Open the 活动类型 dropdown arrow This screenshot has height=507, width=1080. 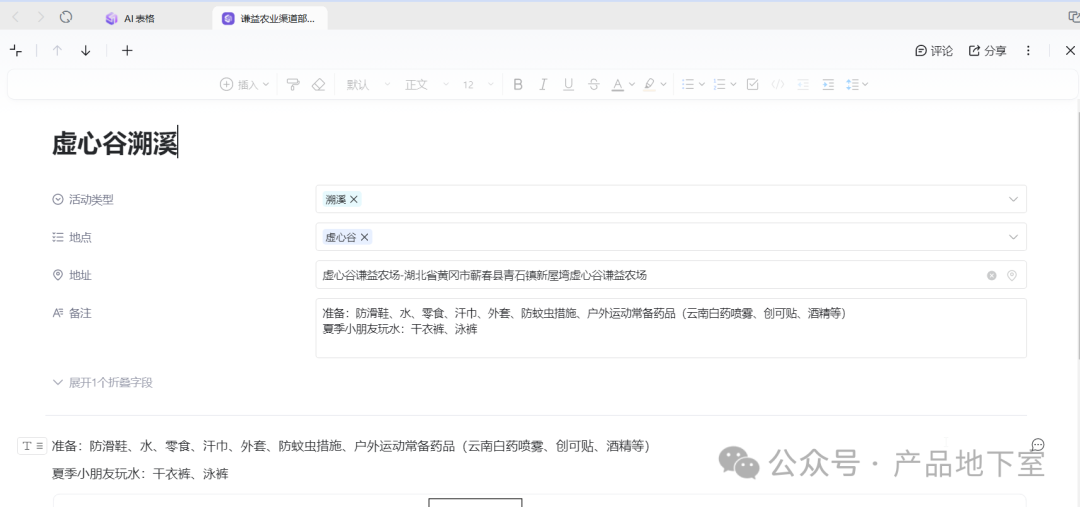pyautogui.click(x=1013, y=200)
